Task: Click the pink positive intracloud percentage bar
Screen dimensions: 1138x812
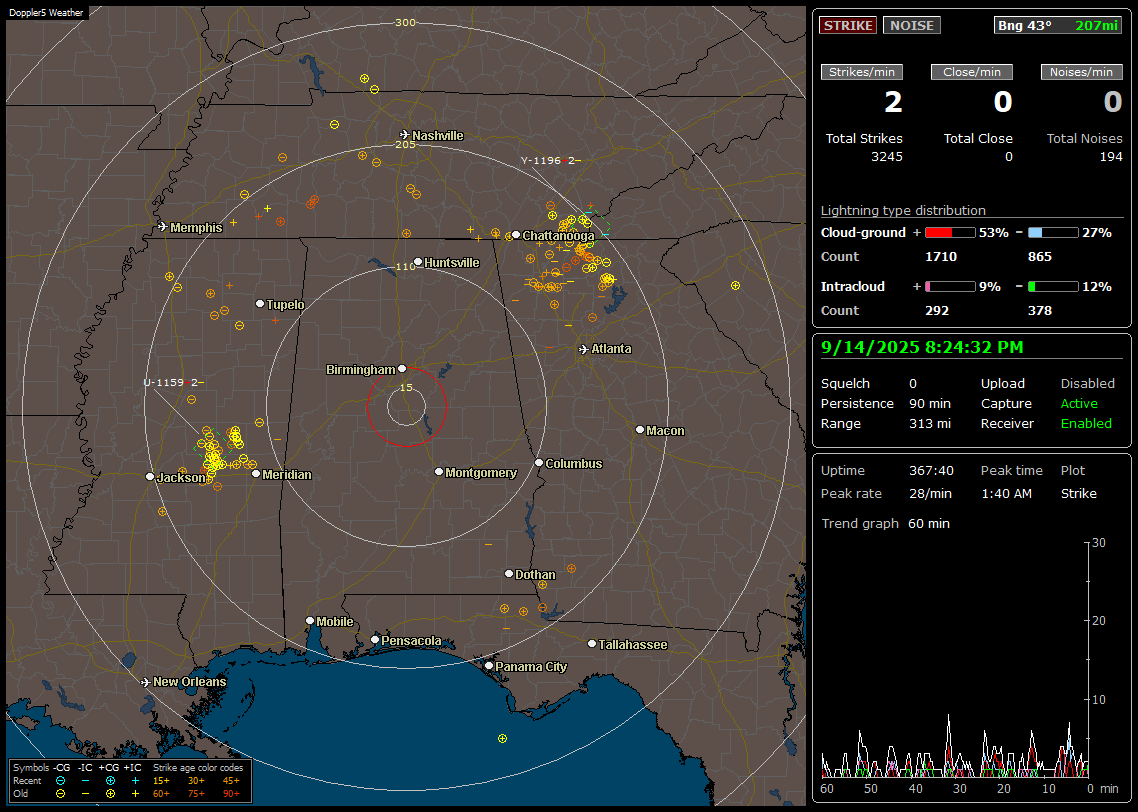Action: [x=950, y=287]
